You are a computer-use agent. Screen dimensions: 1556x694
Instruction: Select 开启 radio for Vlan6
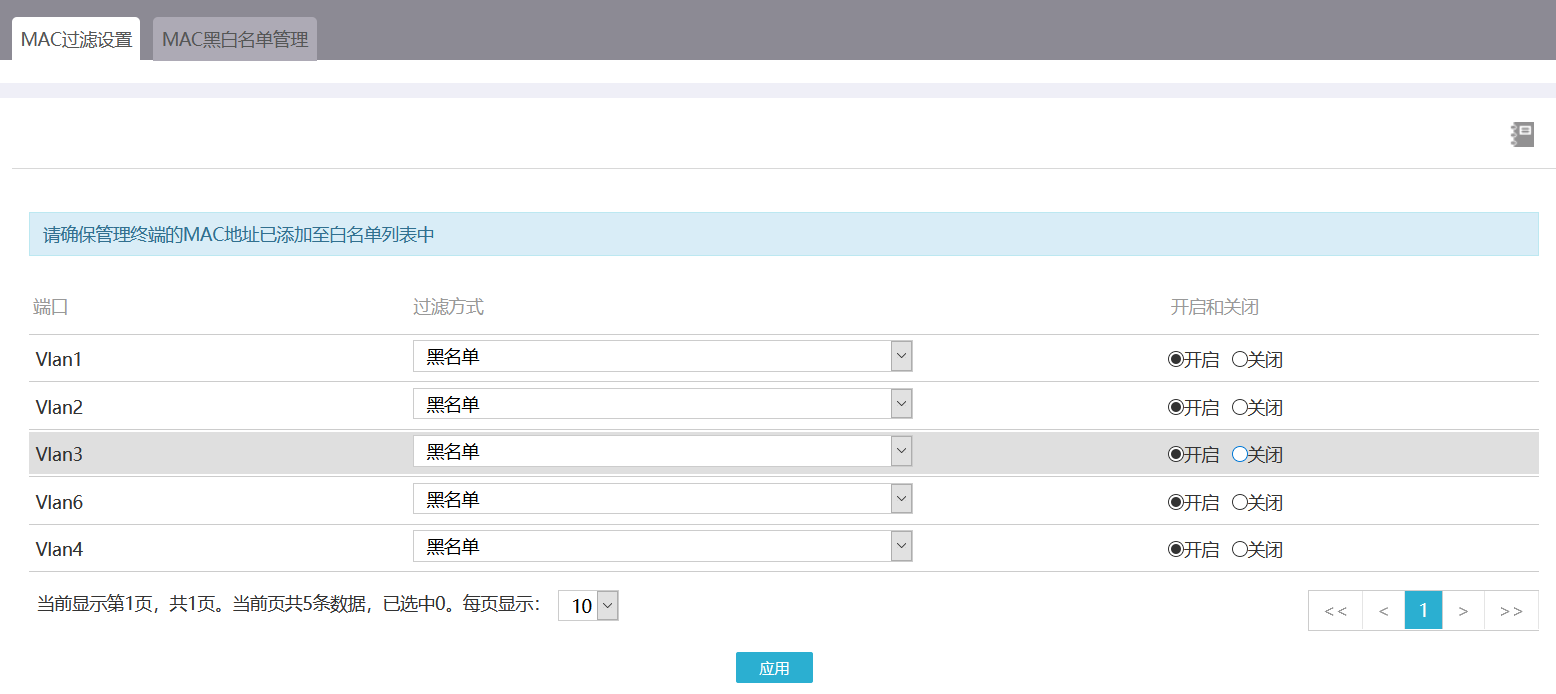pyautogui.click(x=1176, y=502)
